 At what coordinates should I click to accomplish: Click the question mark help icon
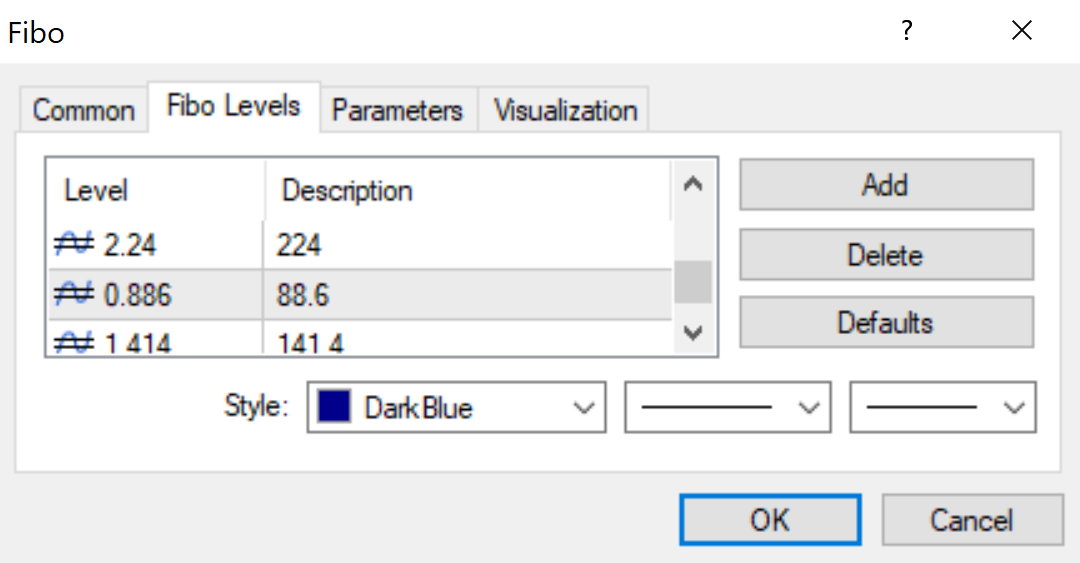point(906,31)
